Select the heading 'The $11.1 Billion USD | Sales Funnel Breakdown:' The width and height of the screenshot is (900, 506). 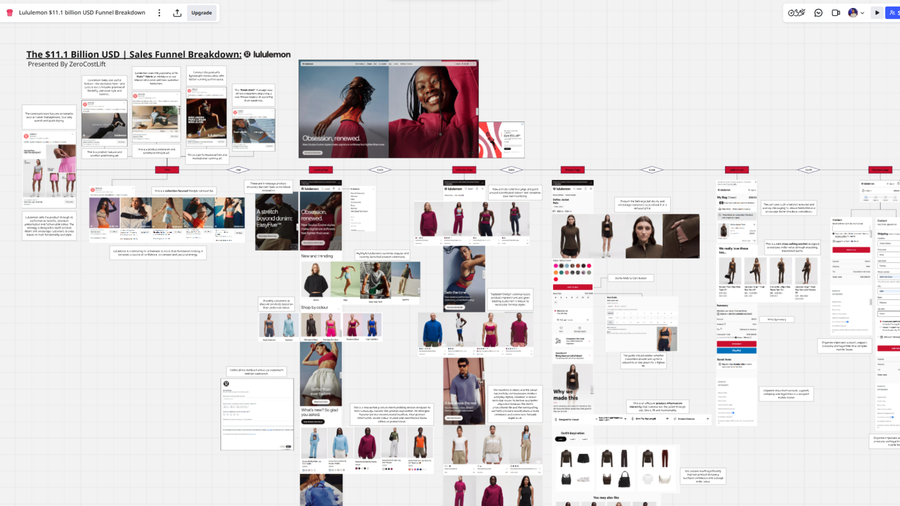134,55
